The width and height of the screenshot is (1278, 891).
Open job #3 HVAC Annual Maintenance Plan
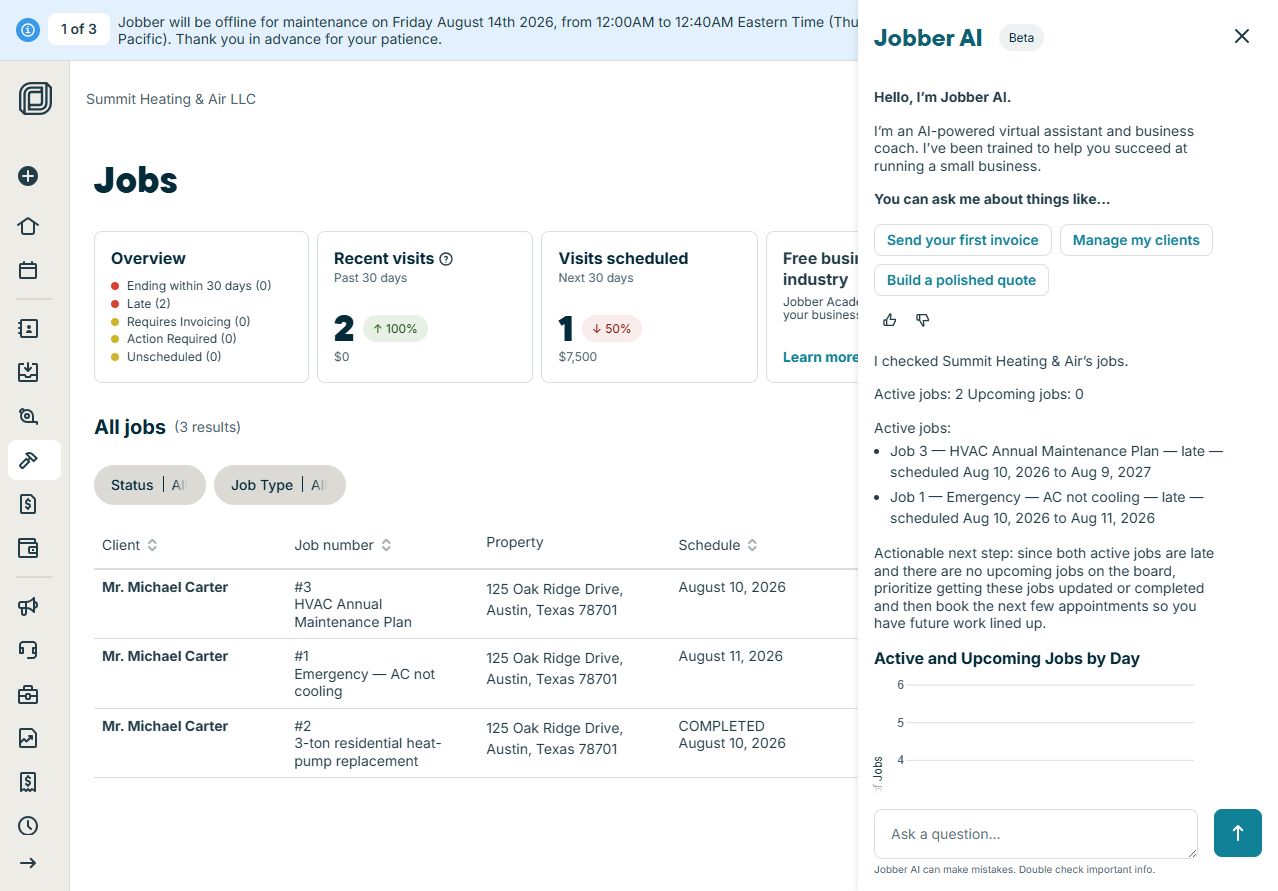(x=475, y=604)
